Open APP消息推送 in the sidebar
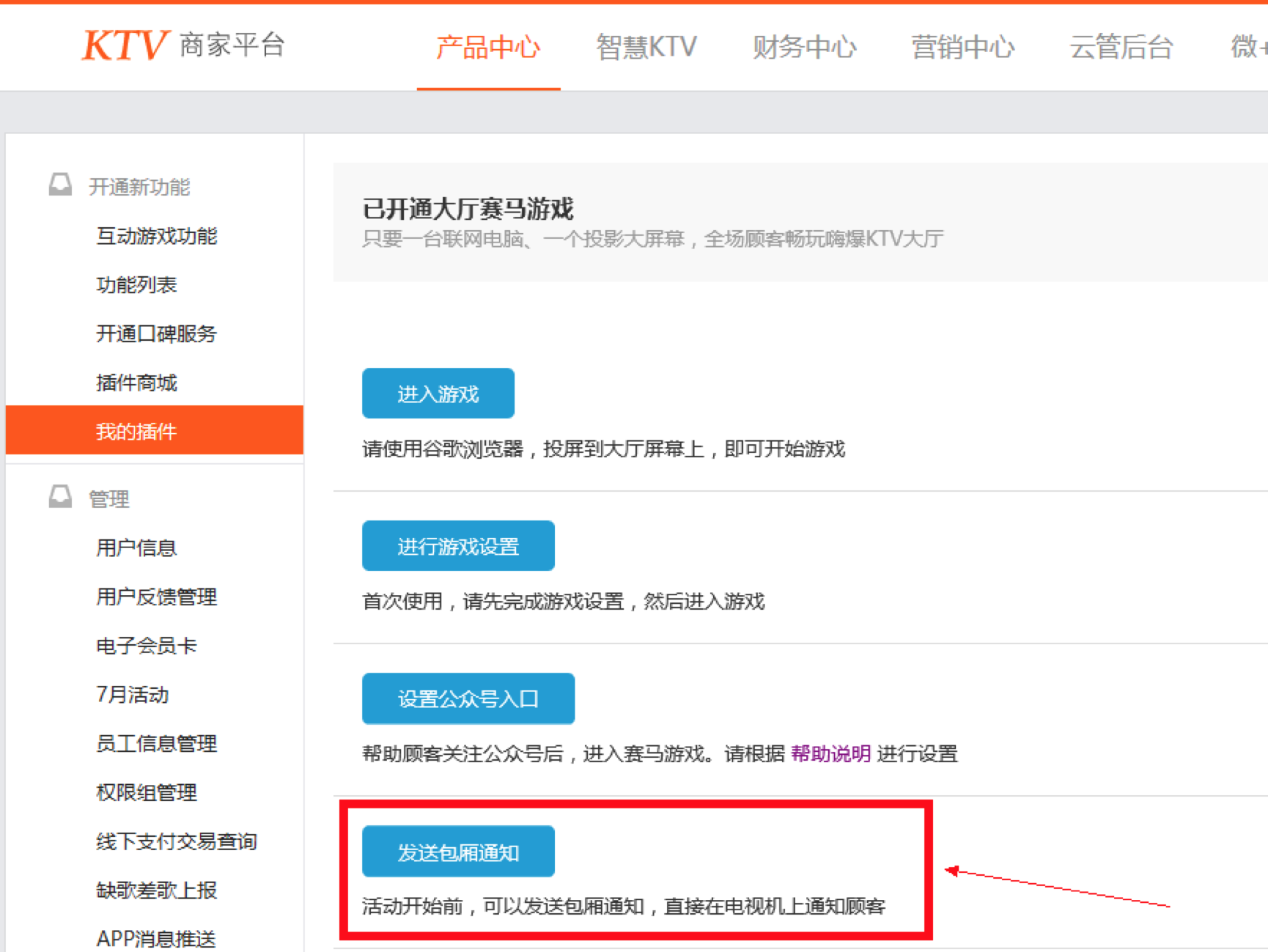 coord(156,938)
